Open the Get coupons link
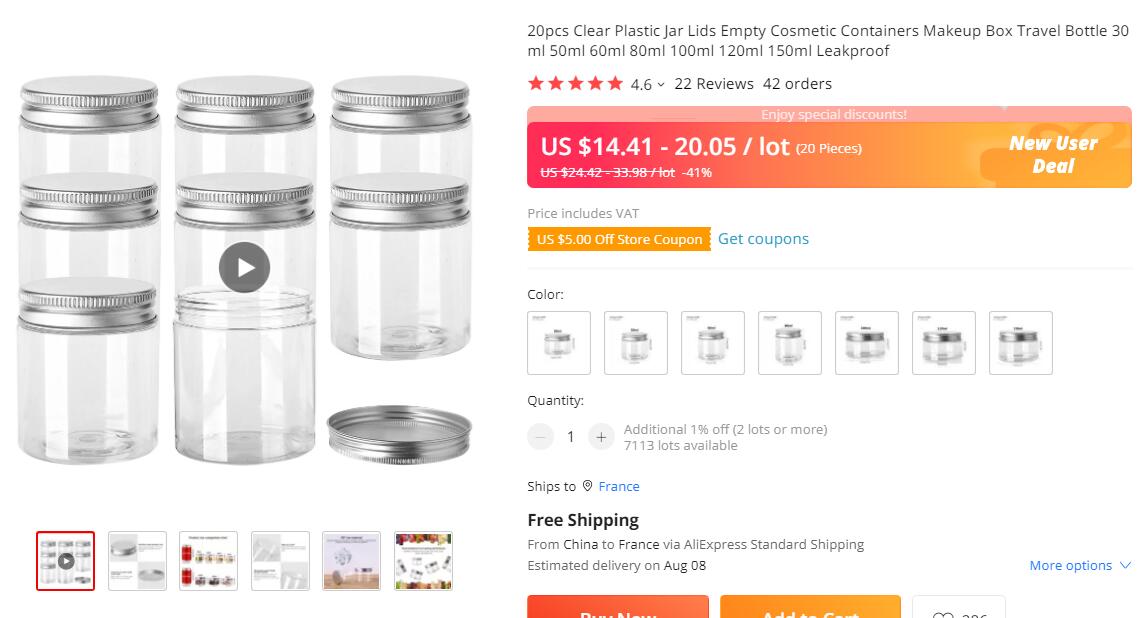 (763, 239)
